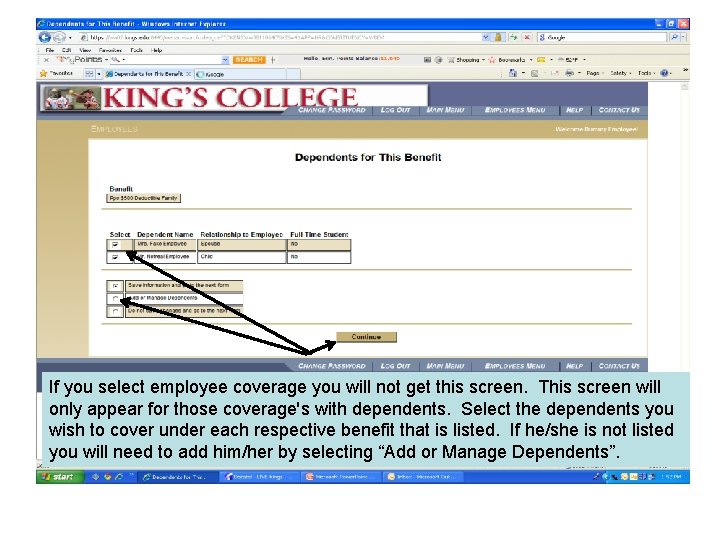Select Do not save changes radio option
The height and width of the screenshot is (540, 720).
[x=115, y=312]
